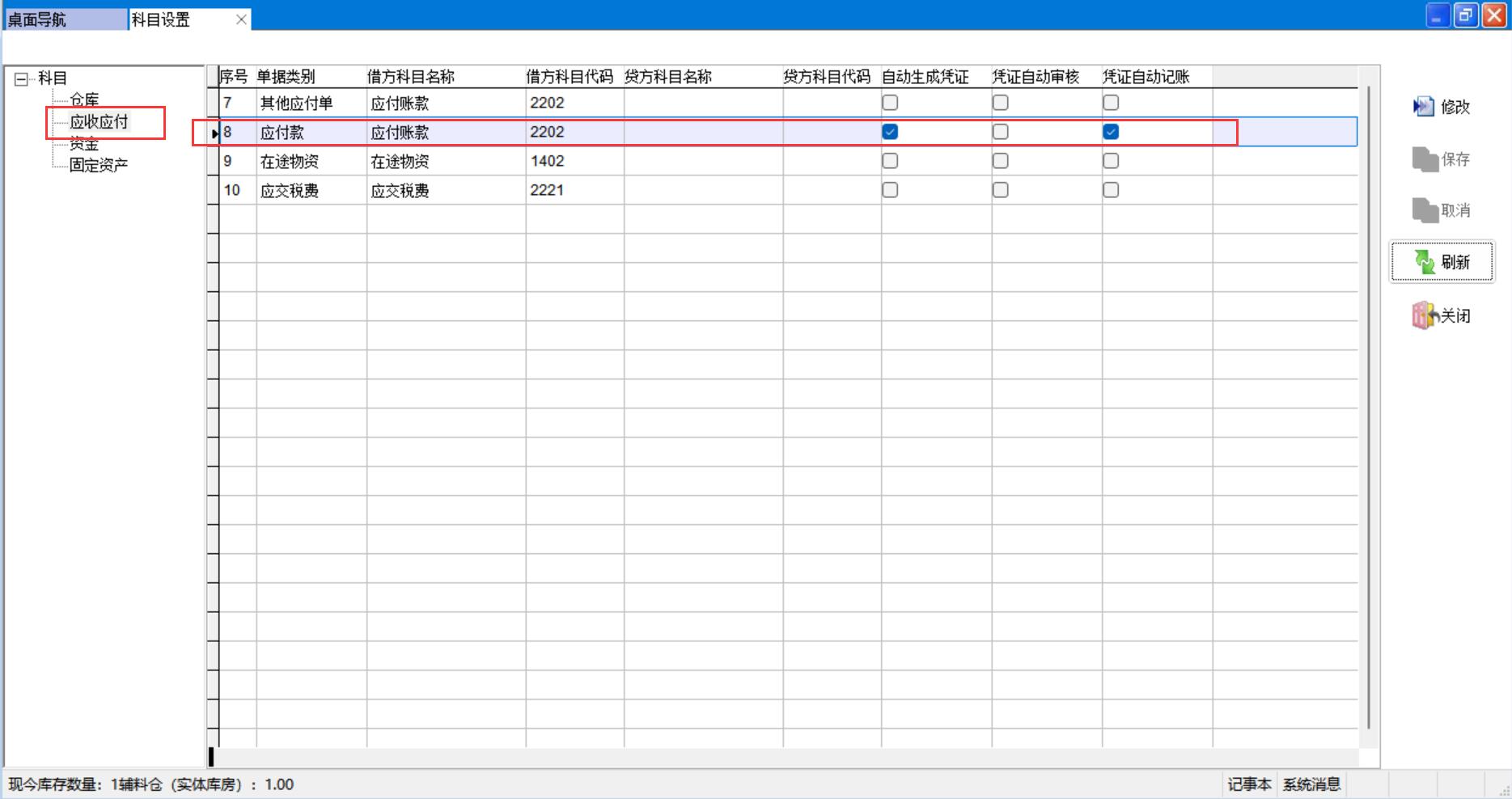The height and width of the screenshot is (799, 1512).
Task: Close the panel using 关闭 icon
Action: tap(1441, 315)
